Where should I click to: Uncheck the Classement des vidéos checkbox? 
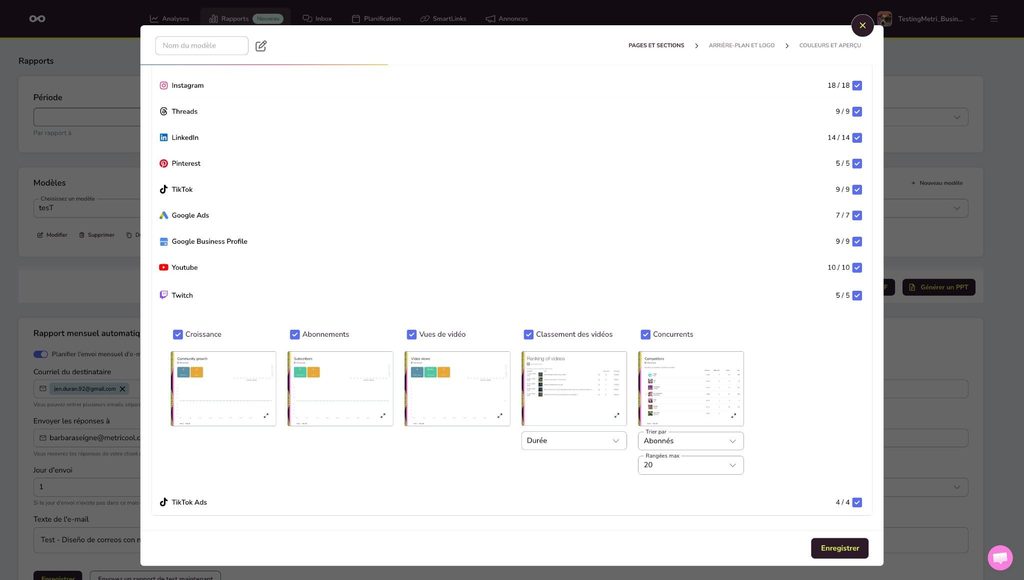(x=528, y=334)
